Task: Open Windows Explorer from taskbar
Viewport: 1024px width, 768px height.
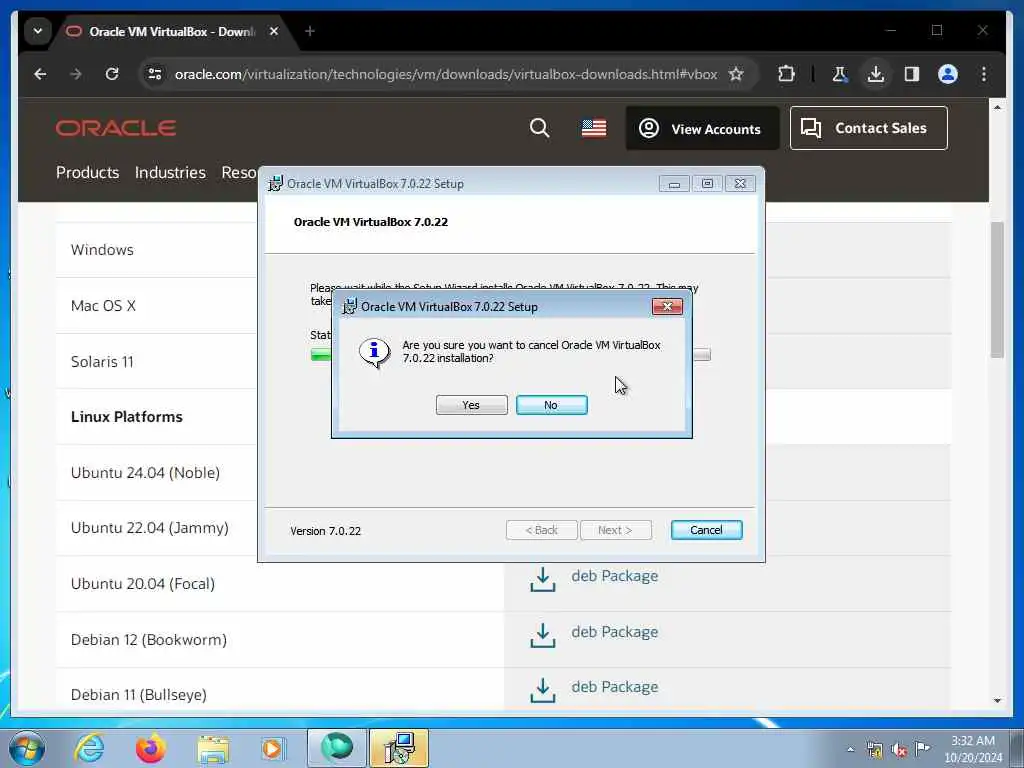Action: tap(213, 750)
